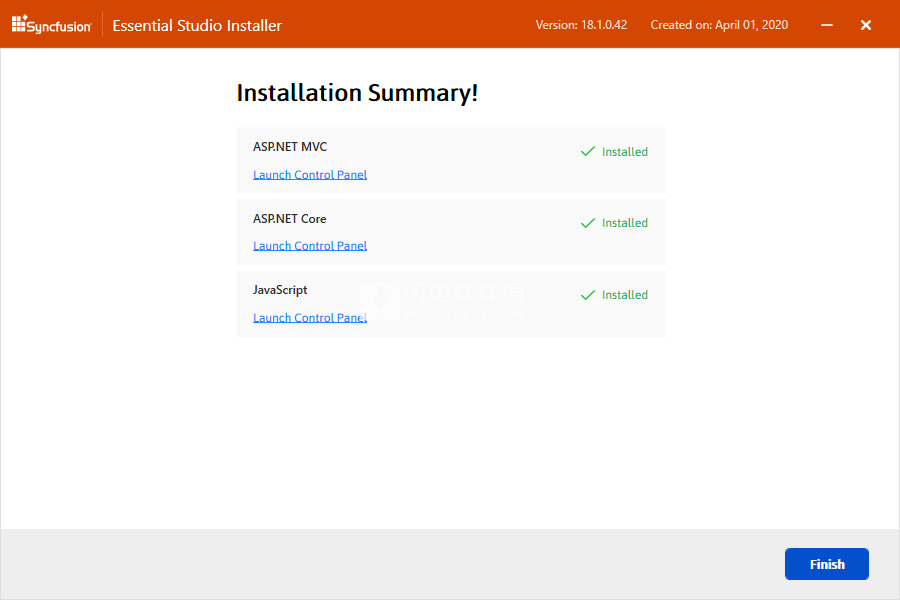Click the Syncfusion logo in header
Image resolution: width=900 pixels, height=600 pixels.
click(51, 25)
